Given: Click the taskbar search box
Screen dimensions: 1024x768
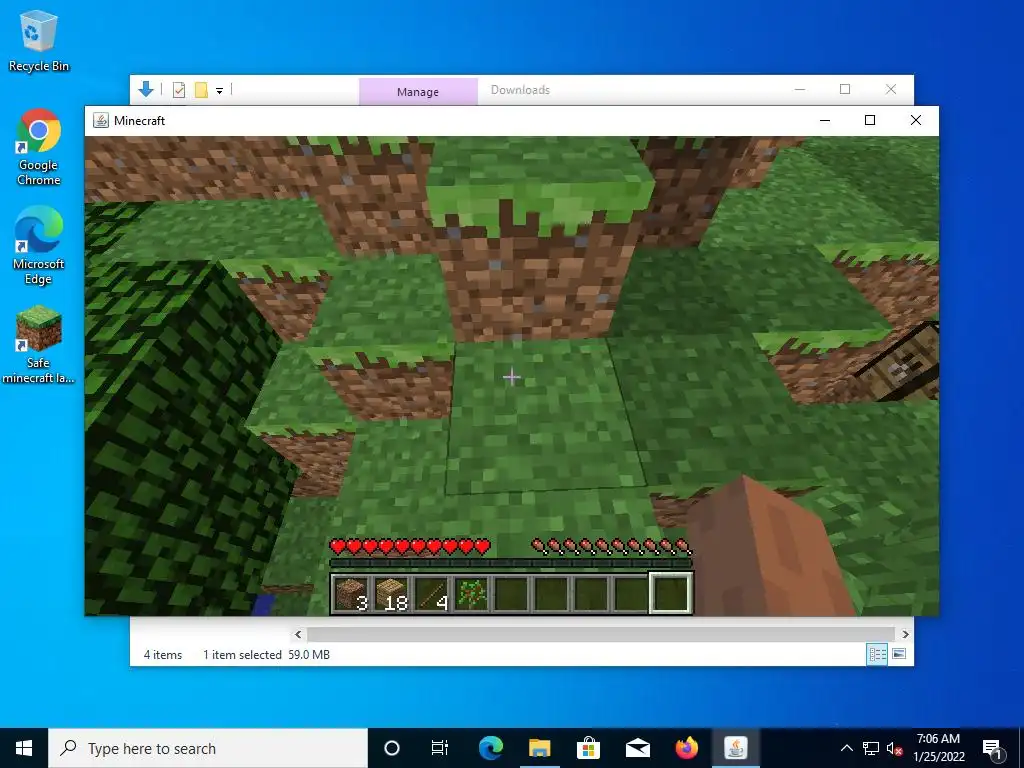Looking at the screenshot, I should (x=208, y=748).
